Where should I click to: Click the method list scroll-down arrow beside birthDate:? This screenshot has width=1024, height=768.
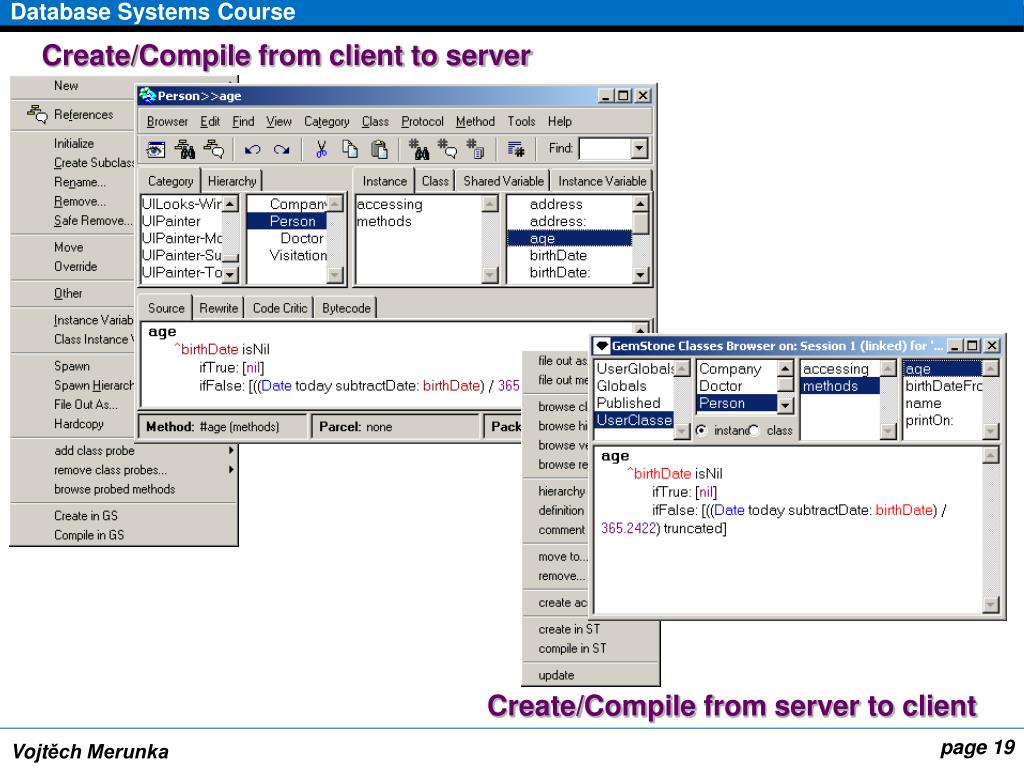(x=641, y=276)
